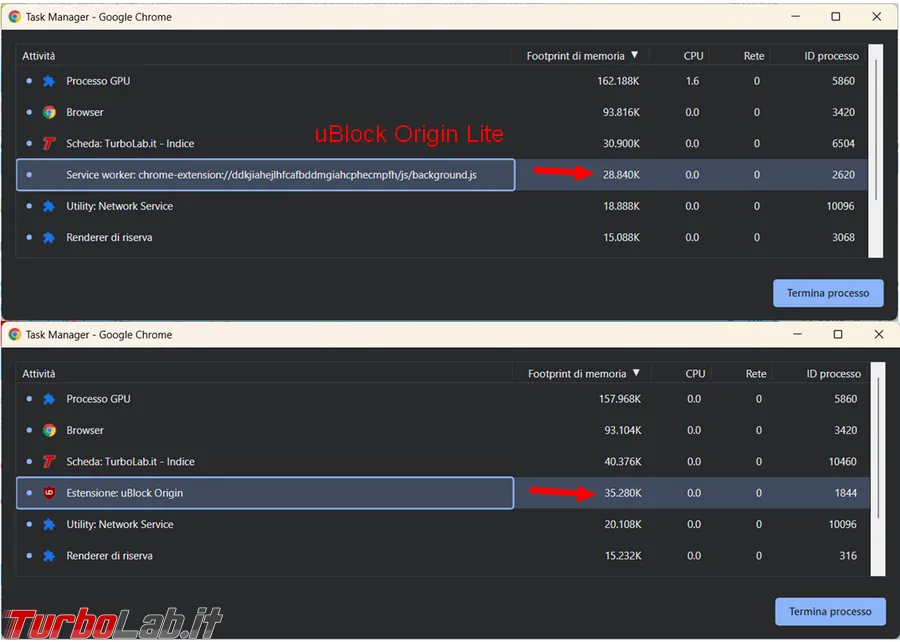The width and height of the screenshot is (900, 642).
Task: Click TurboLab icon in bottom window's Scheda row
Action: pyautogui.click(x=49, y=461)
